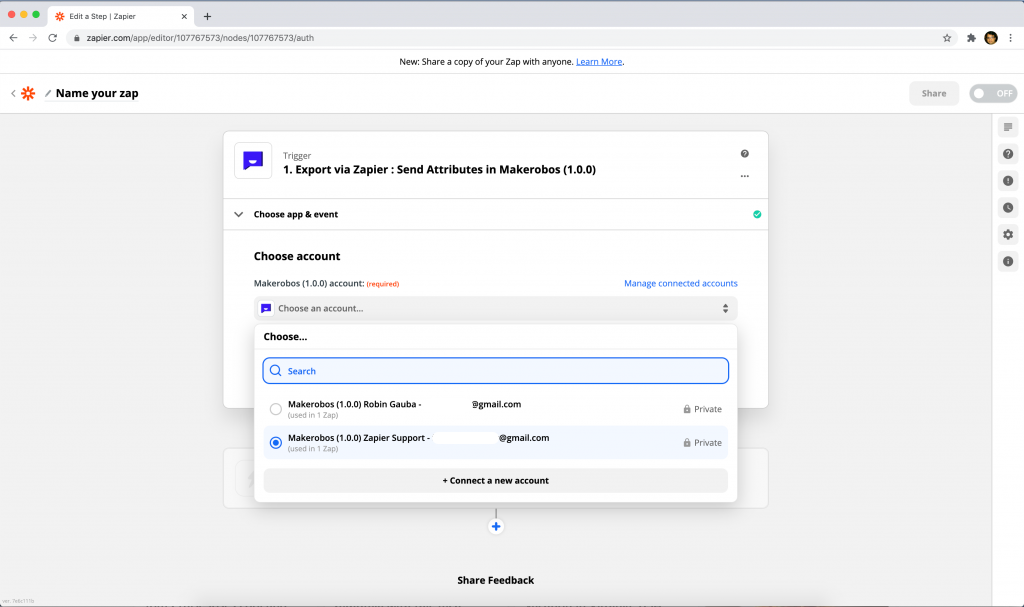Open help question mark in trigger card
Screen dimensions: 1024x607
pyautogui.click(x=744, y=154)
